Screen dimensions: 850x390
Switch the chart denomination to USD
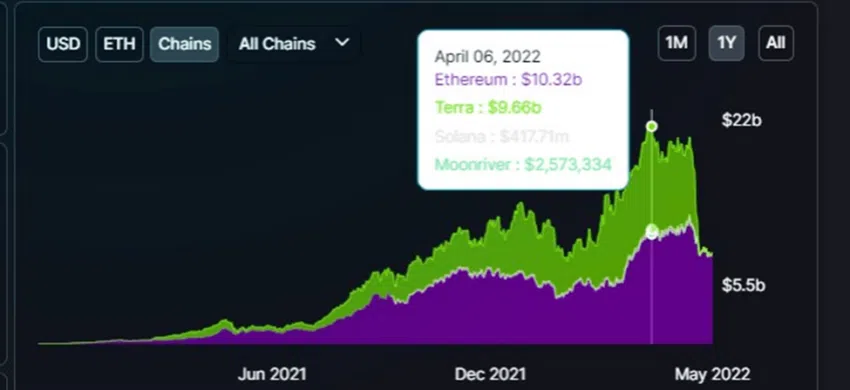click(63, 44)
